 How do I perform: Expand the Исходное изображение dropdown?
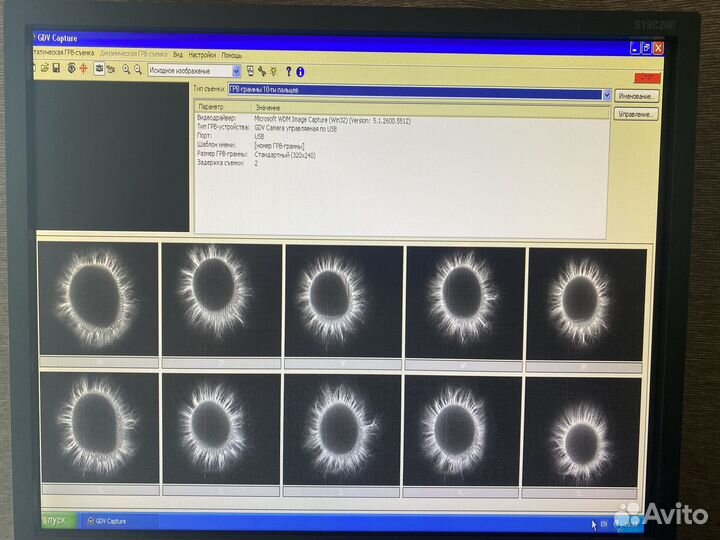236,71
